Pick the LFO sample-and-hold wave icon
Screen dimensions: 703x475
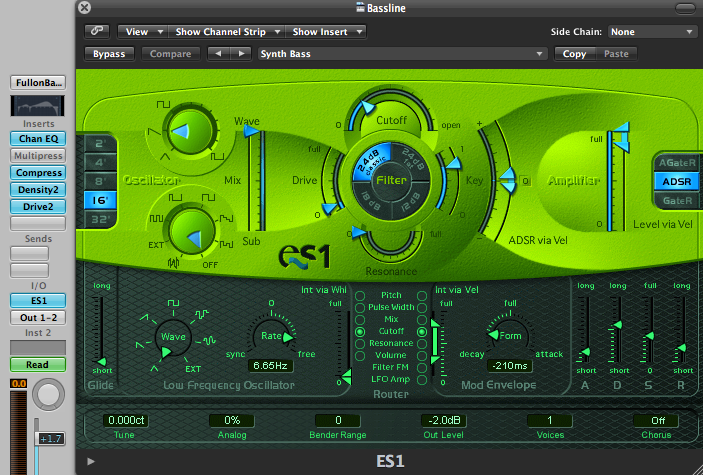pos(201,314)
